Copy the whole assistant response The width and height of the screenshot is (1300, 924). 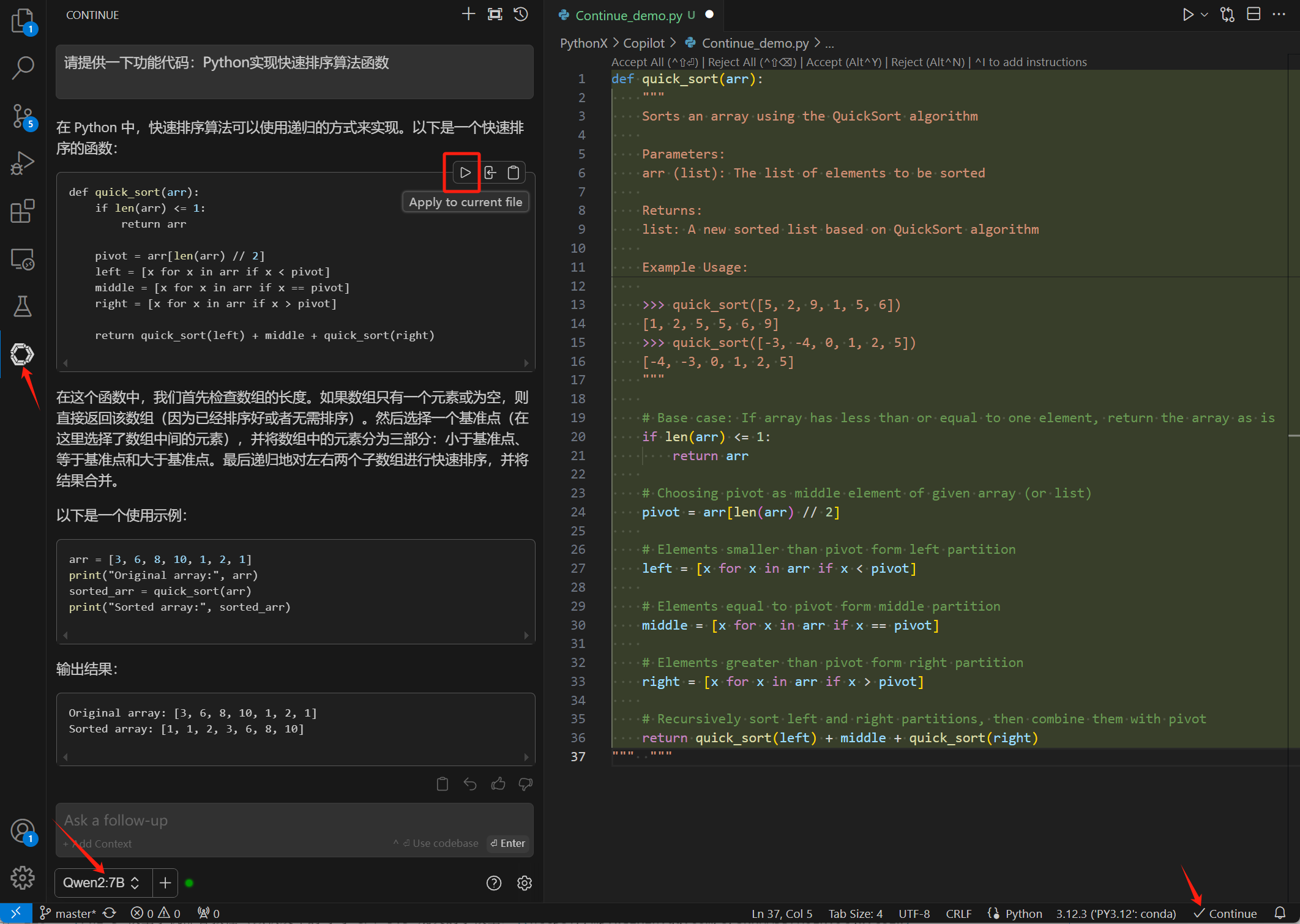pyautogui.click(x=443, y=784)
